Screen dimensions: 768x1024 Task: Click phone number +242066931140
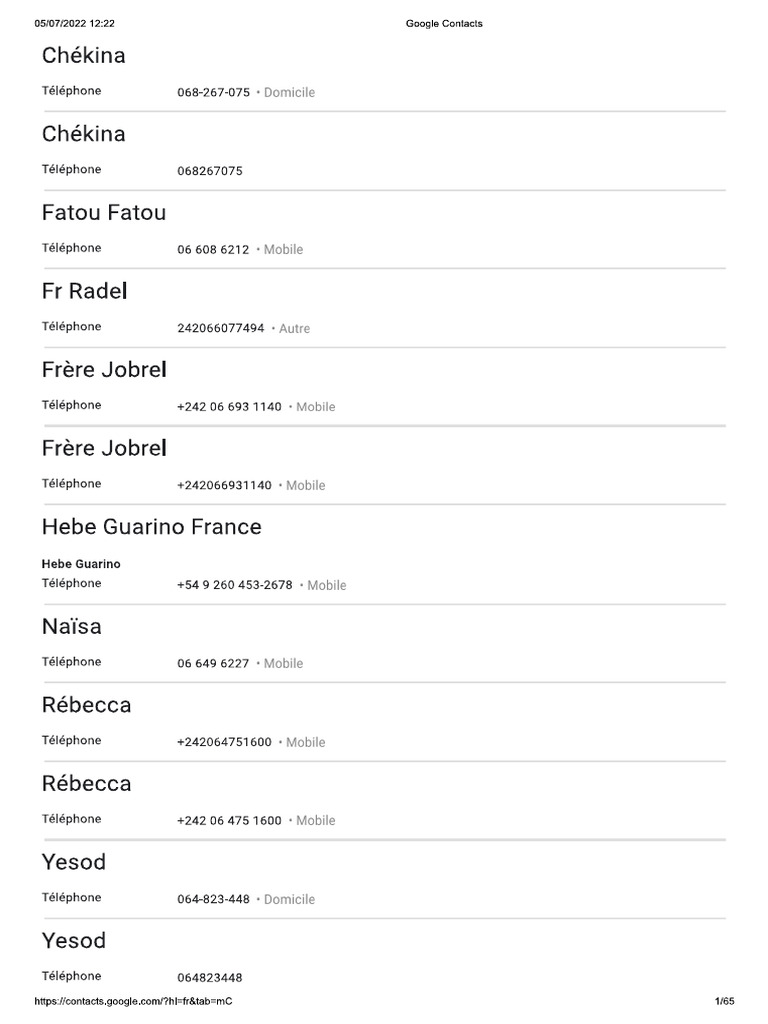coord(224,485)
